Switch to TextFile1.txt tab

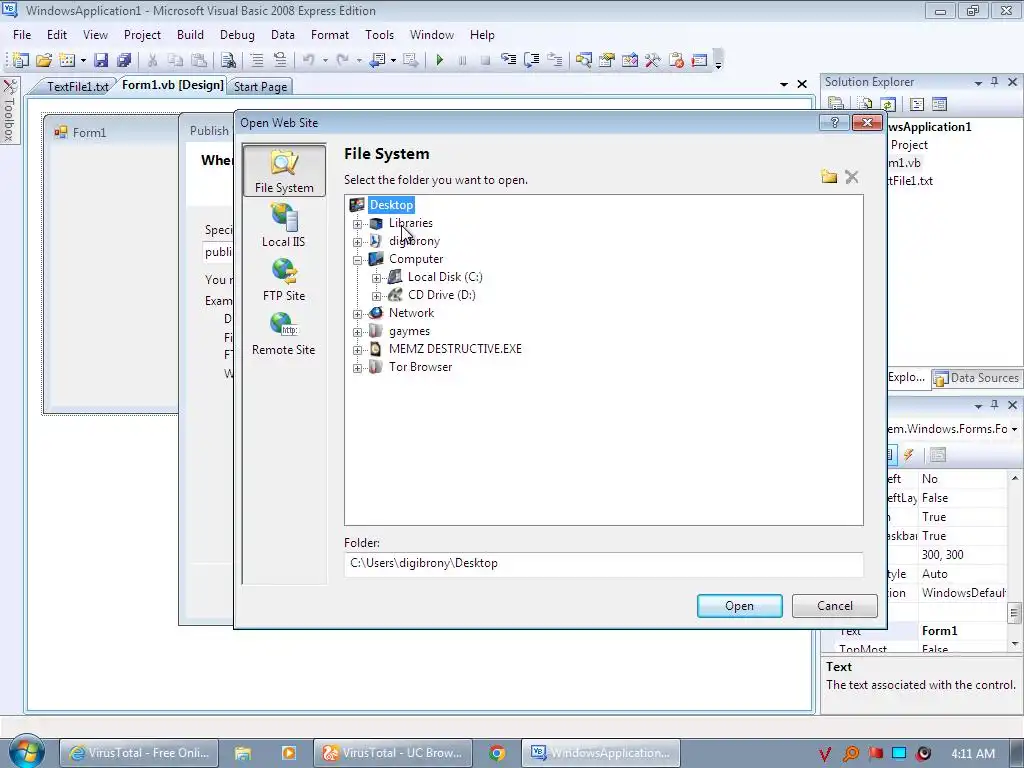click(x=78, y=86)
